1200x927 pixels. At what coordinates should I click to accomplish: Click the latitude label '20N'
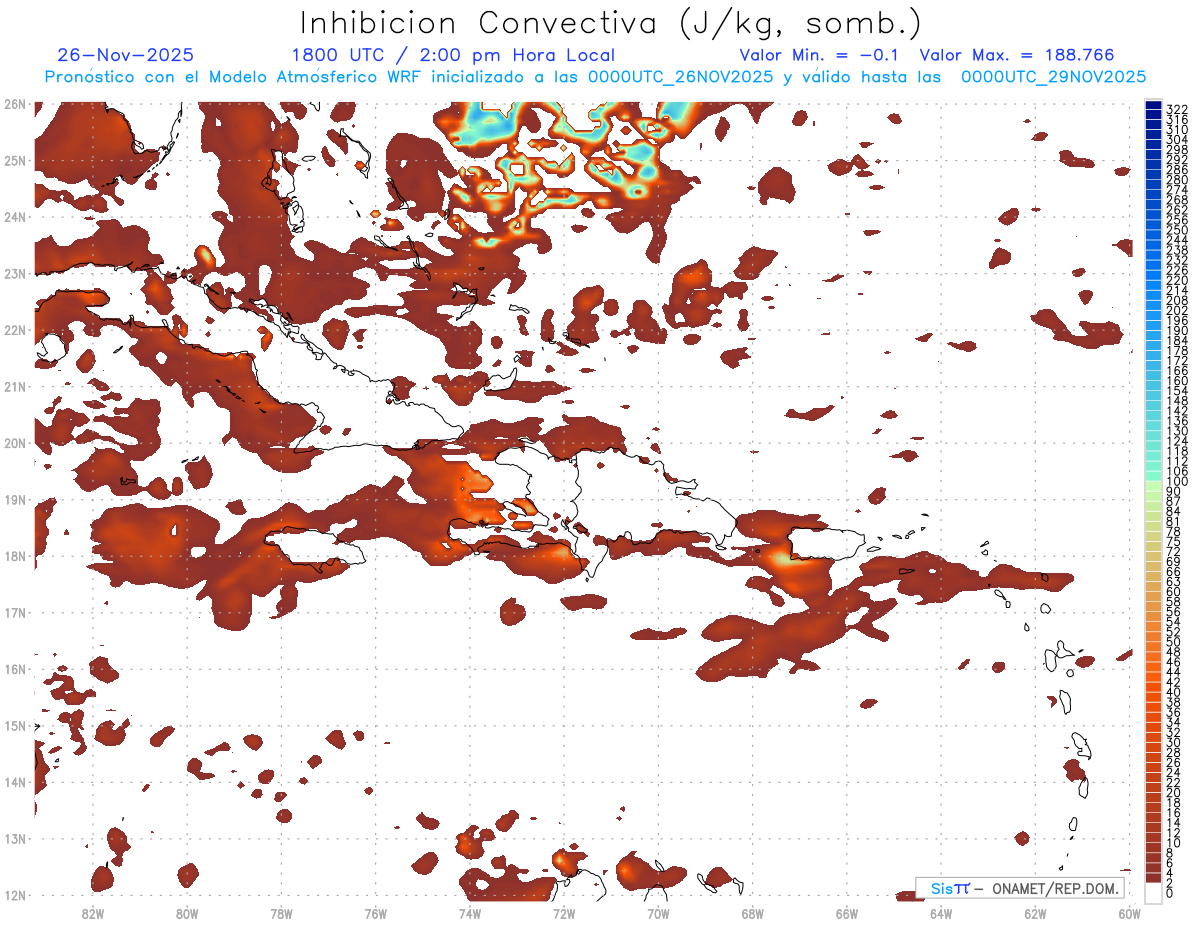point(15,443)
